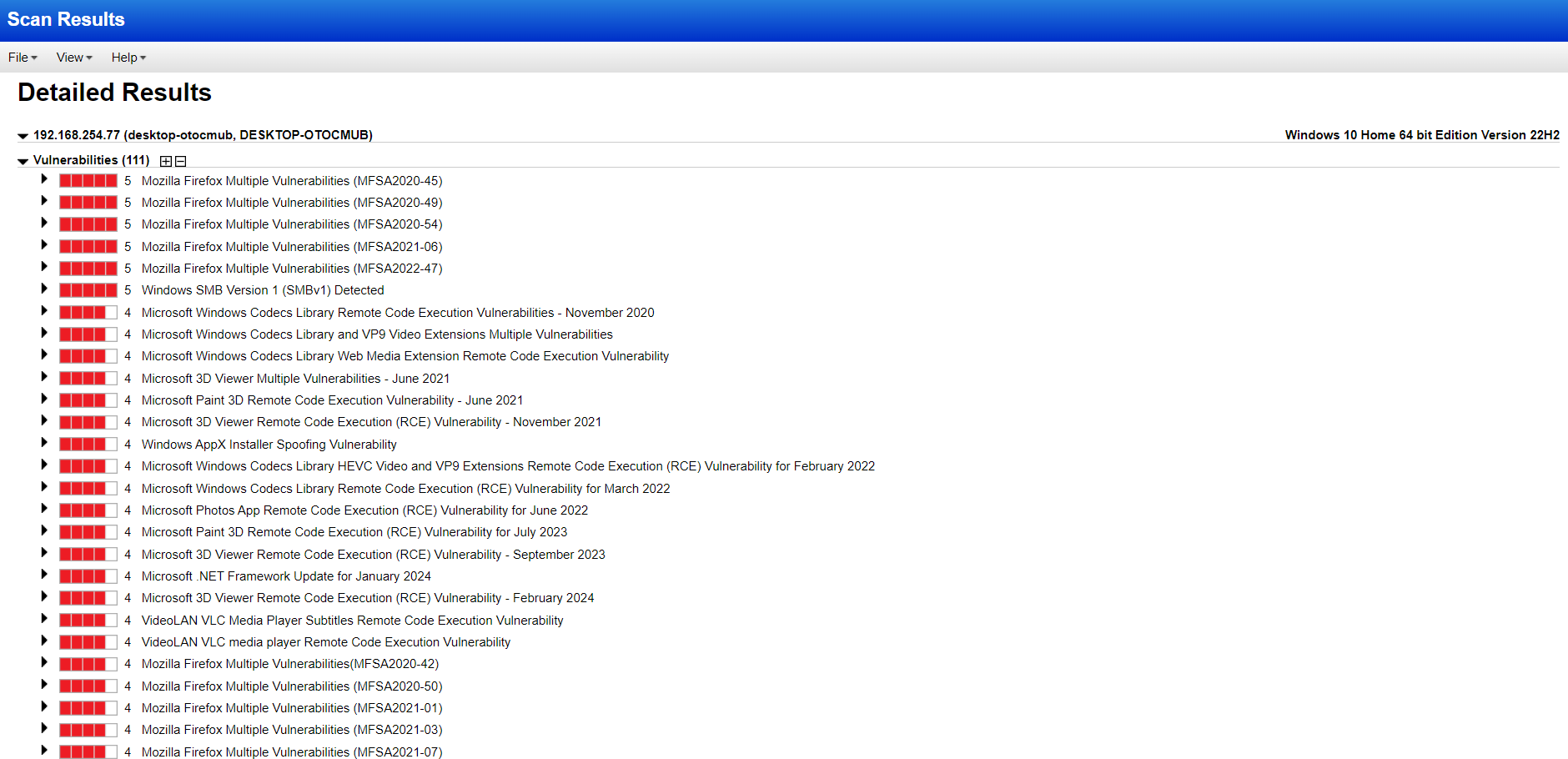This screenshot has width=1568, height=759.
Task: Expand the HEVC Video February 2022 row
Action: tap(44, 465)
